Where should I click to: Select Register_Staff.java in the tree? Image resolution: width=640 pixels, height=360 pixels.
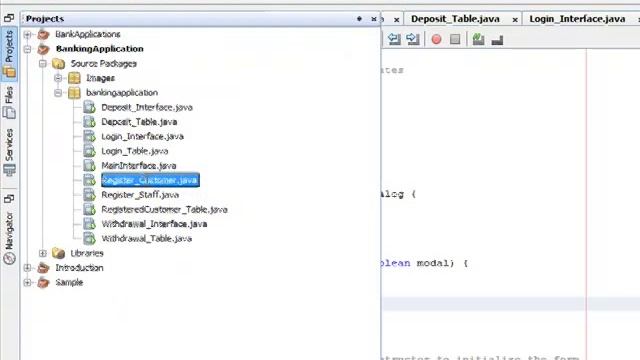click(140, 195)
